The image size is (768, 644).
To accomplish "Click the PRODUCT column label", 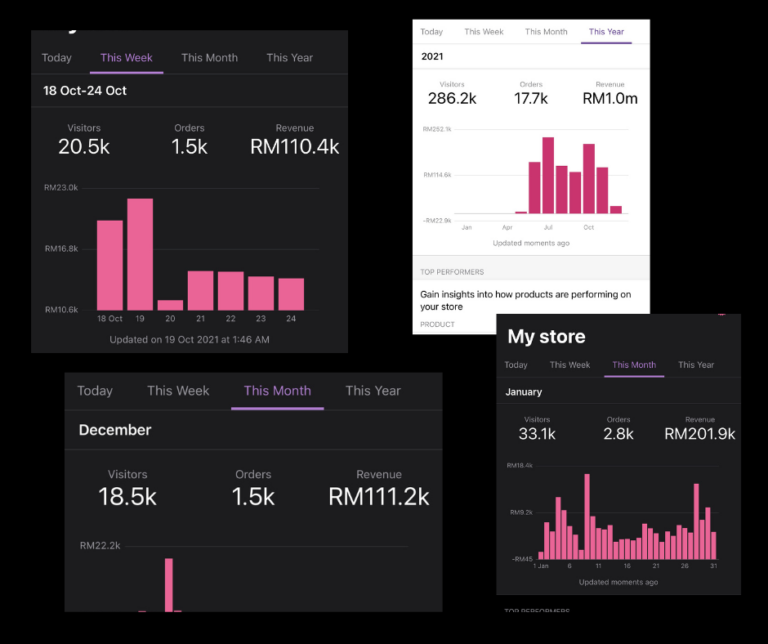I will point(437,324).
